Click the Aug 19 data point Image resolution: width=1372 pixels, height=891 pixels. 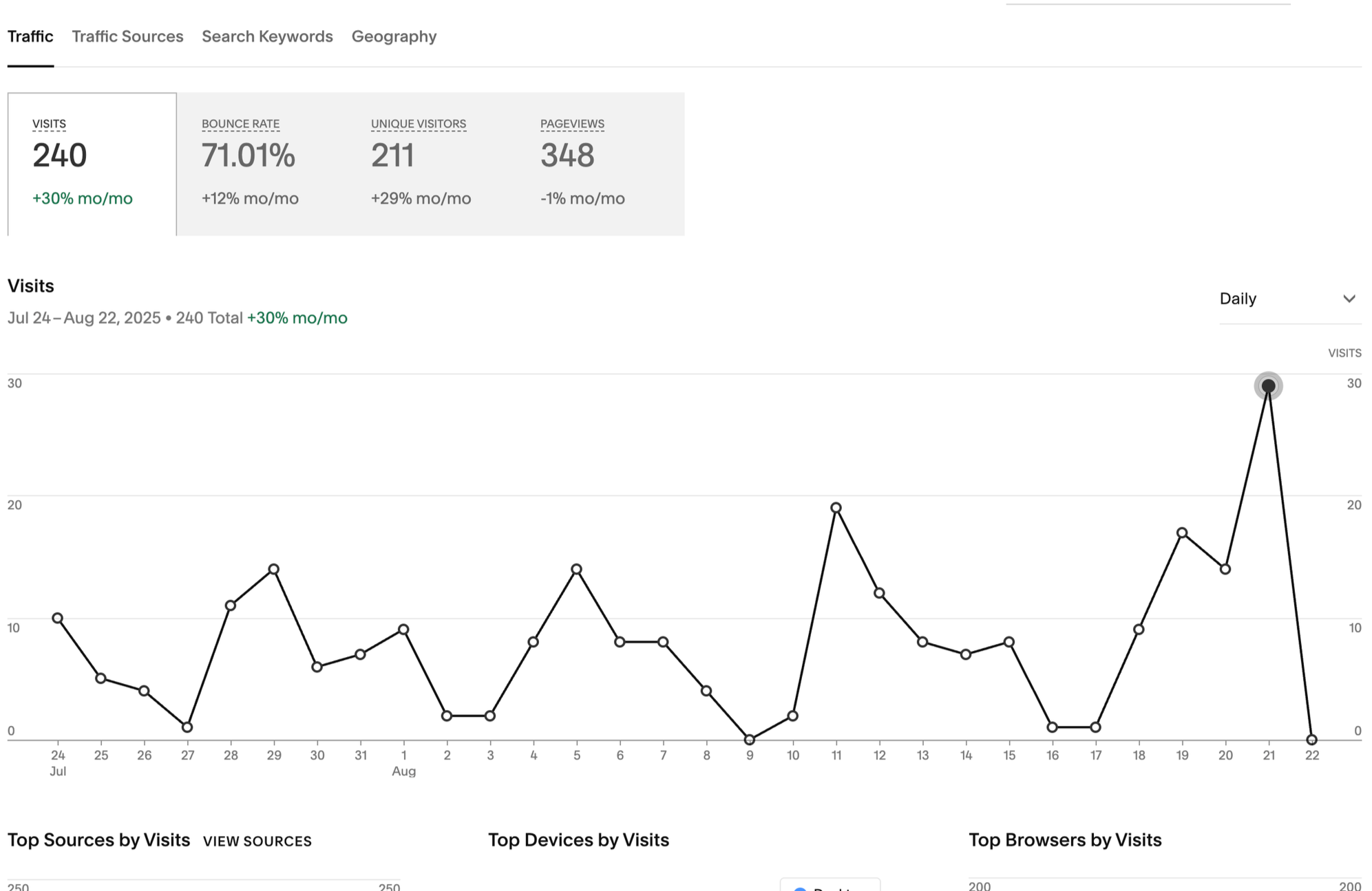point(1182,533)
